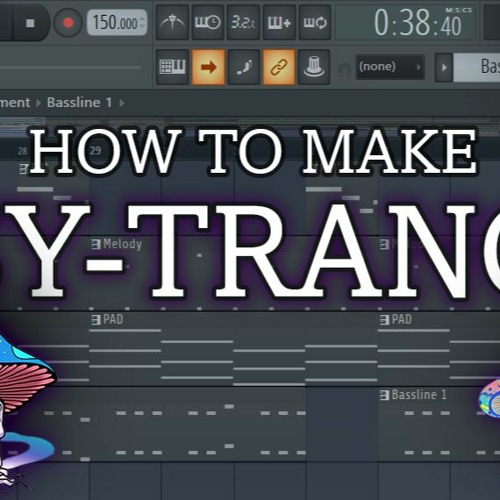Viewport: 500px width, 500px height.
Task: Enable wait for input before playing
Action: [x=208, y=23]
